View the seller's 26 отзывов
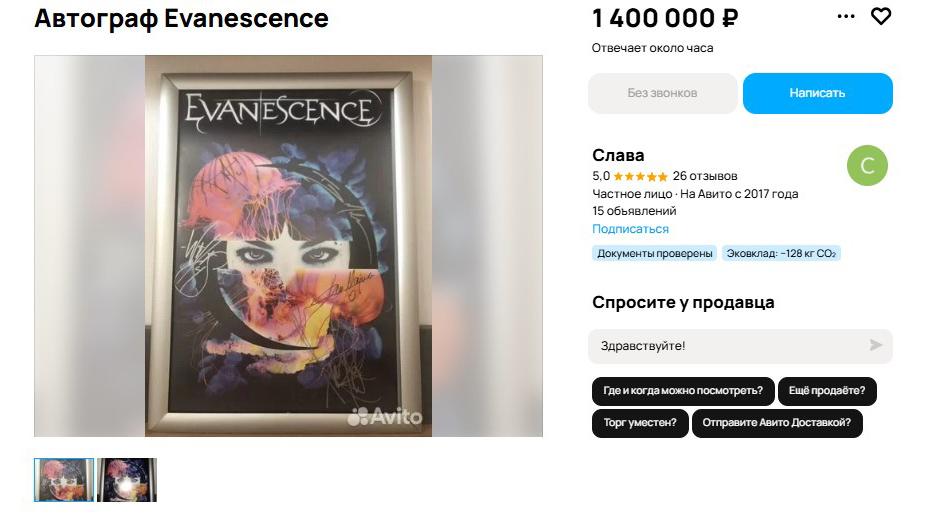The height and width of the screenshot is (527, 936). pos(705,176)
